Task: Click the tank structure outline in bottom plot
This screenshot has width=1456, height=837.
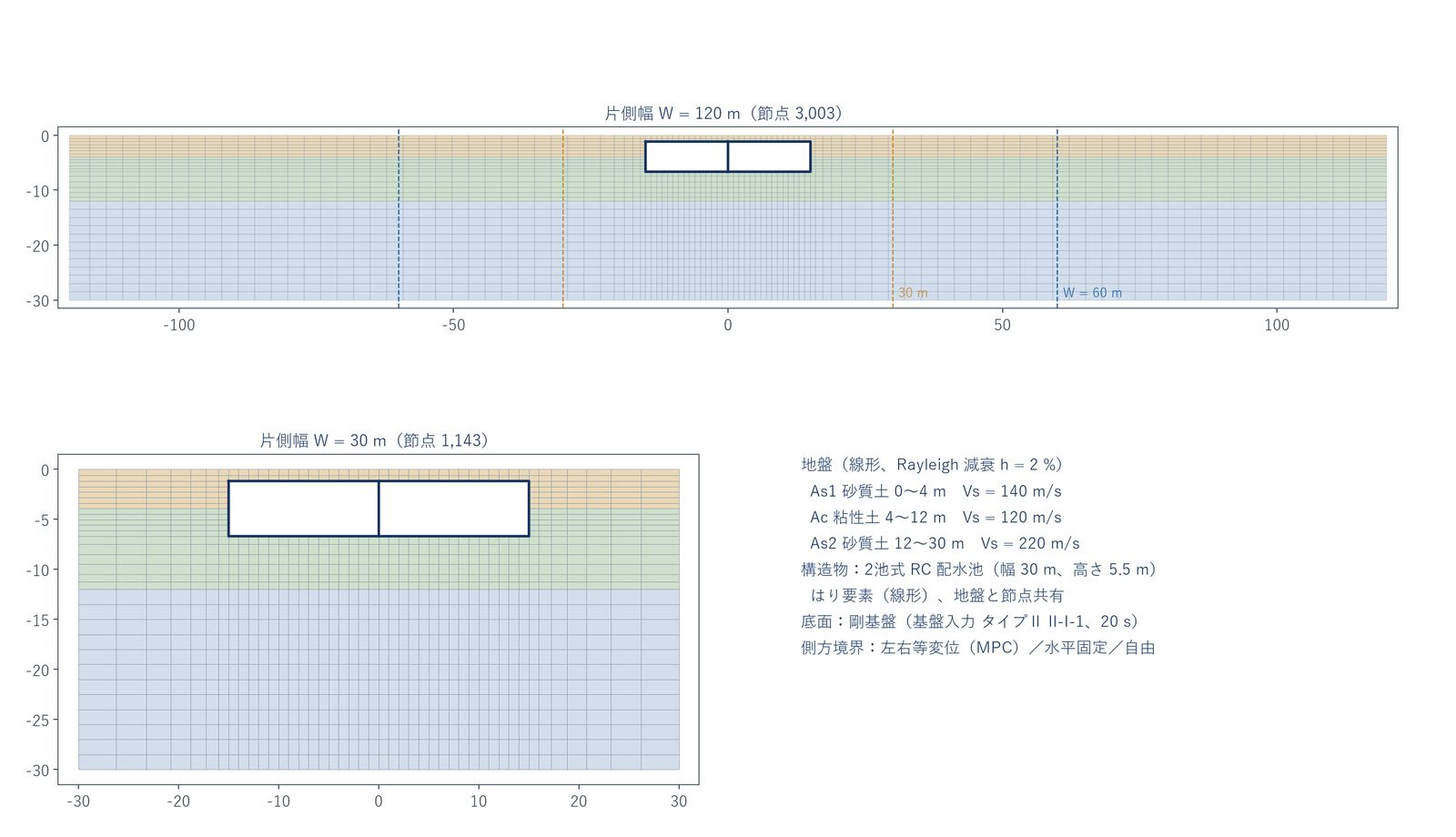Action: (x=379, y=509)
